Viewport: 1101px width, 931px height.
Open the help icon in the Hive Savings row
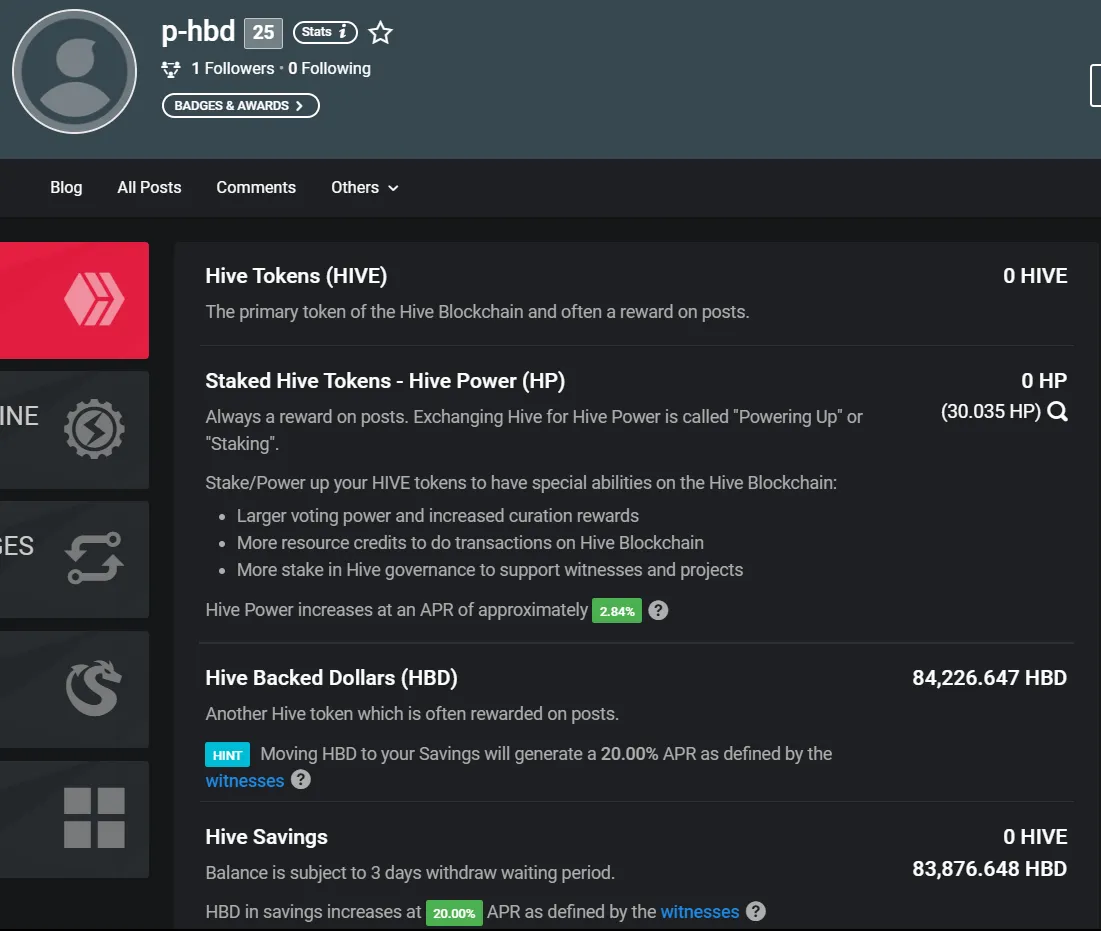(x=756, y=911)
